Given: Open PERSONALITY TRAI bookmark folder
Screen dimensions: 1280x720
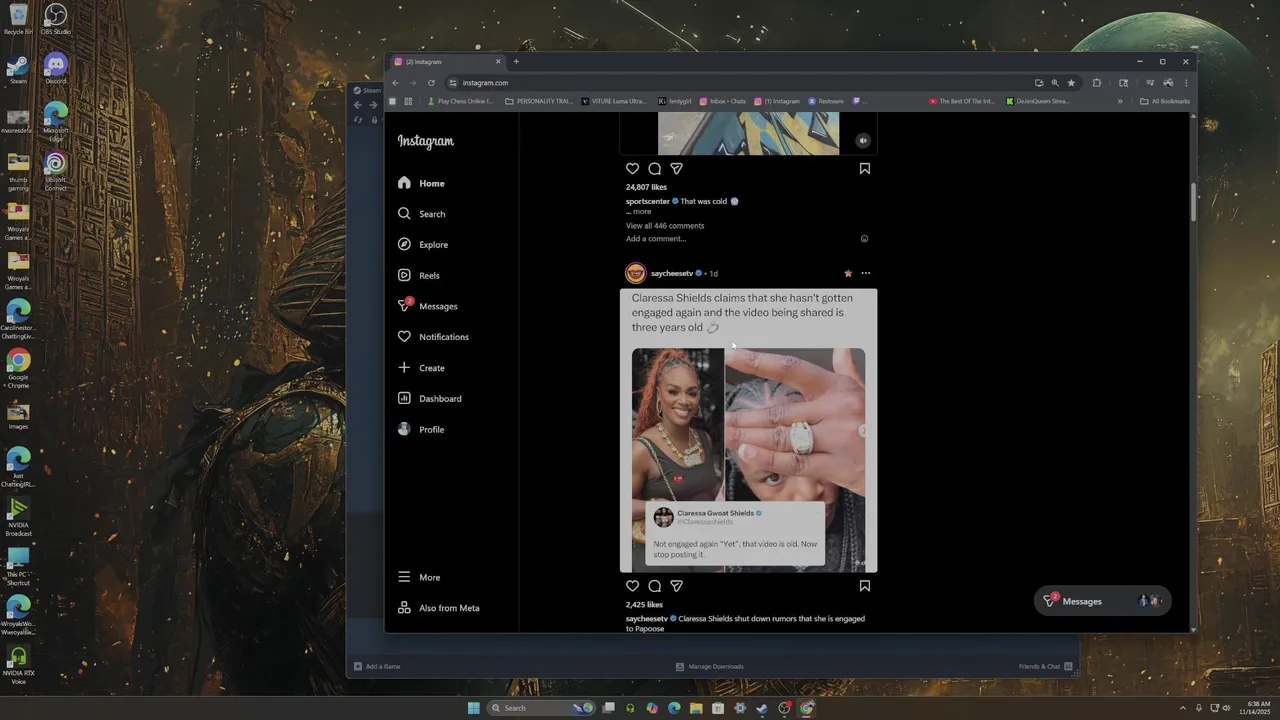Looking at the screenshot, I should [x=539, y=101].
